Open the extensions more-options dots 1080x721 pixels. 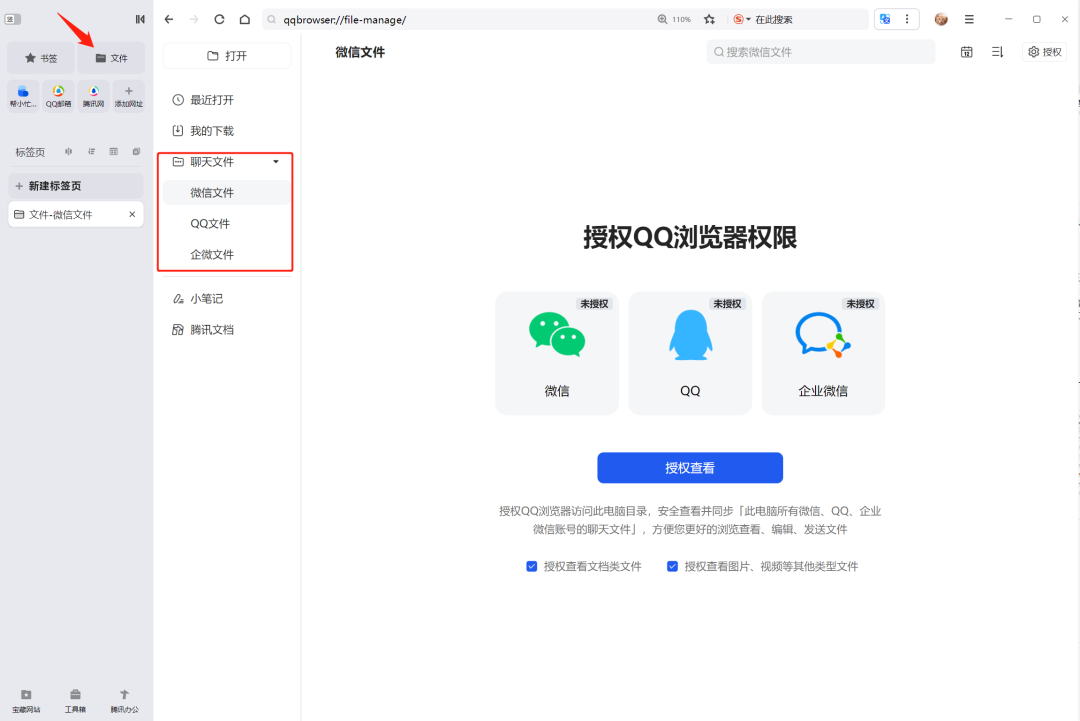[907, 19]
